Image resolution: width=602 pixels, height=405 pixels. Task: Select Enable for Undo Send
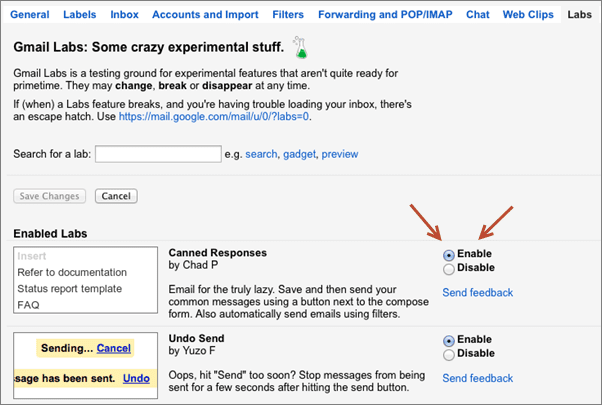click(448, 341)
